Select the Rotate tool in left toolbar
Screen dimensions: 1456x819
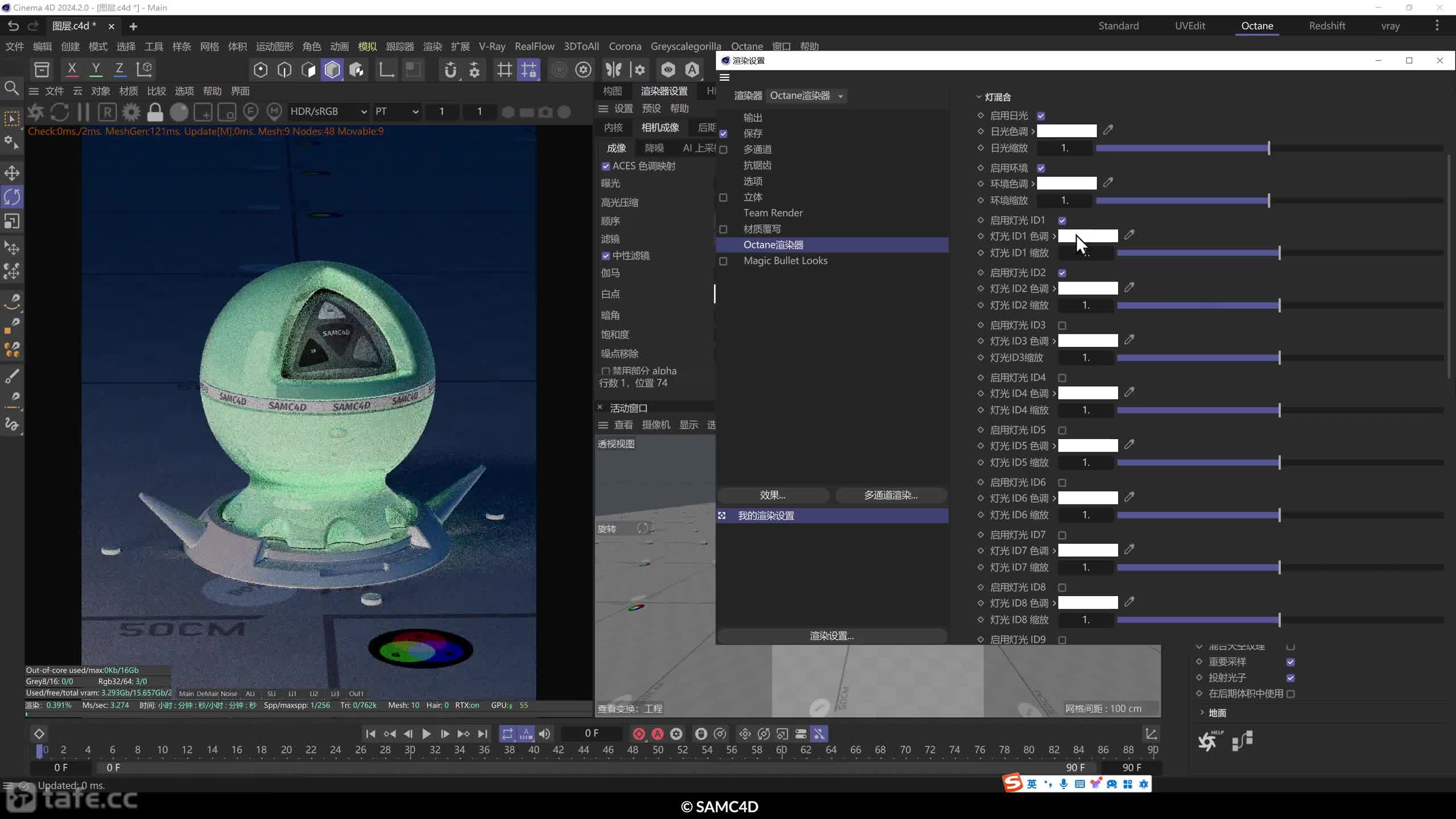point(12,197)
